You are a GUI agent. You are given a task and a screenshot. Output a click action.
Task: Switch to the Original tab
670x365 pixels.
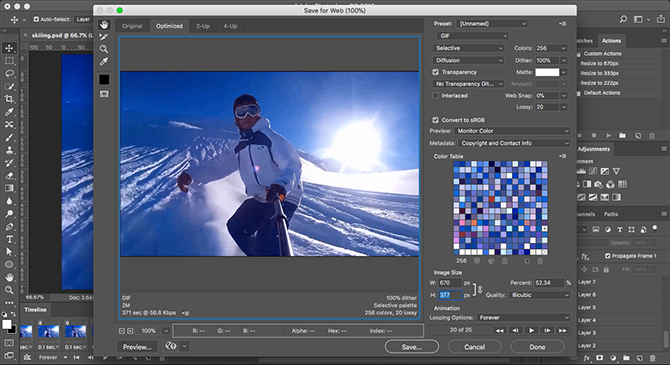point(132,26)
